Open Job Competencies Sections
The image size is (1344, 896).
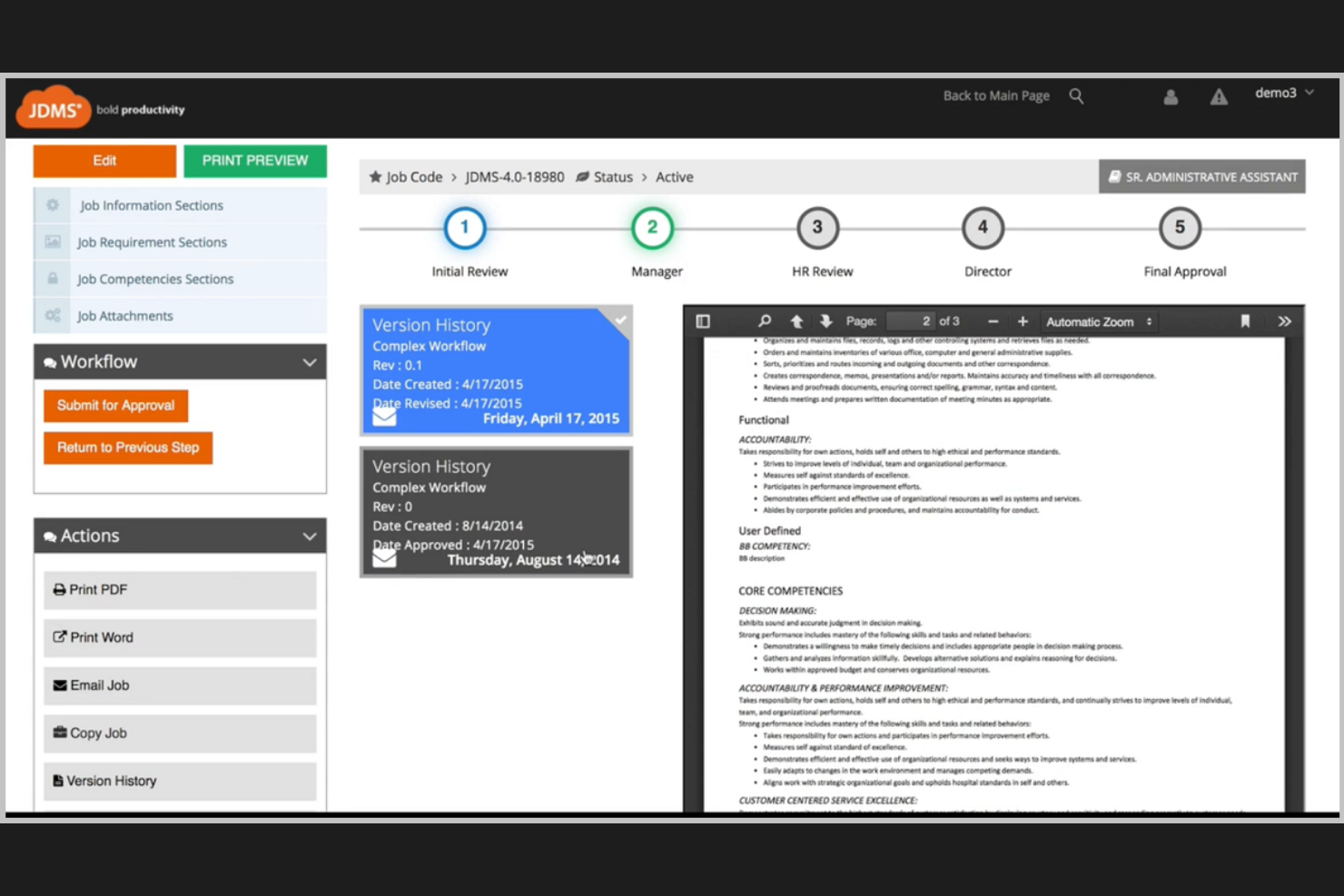pyautogui.click(x=155, y=279)
